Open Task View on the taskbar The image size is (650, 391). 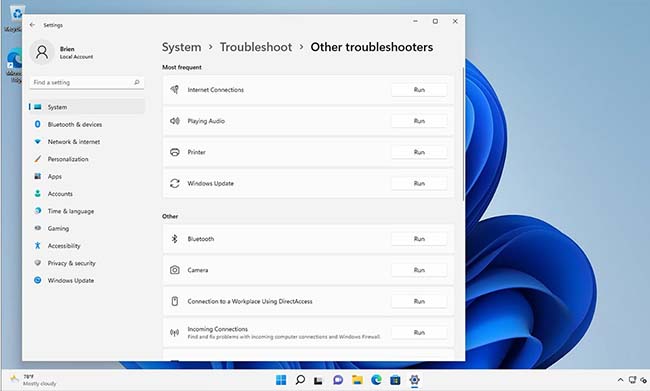pyautogui.click(x=318, y=380)
